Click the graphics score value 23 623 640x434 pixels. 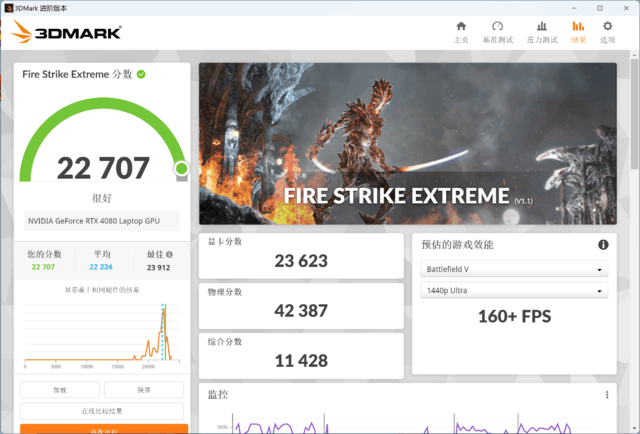pyautogui.click(x=301, y=261)
